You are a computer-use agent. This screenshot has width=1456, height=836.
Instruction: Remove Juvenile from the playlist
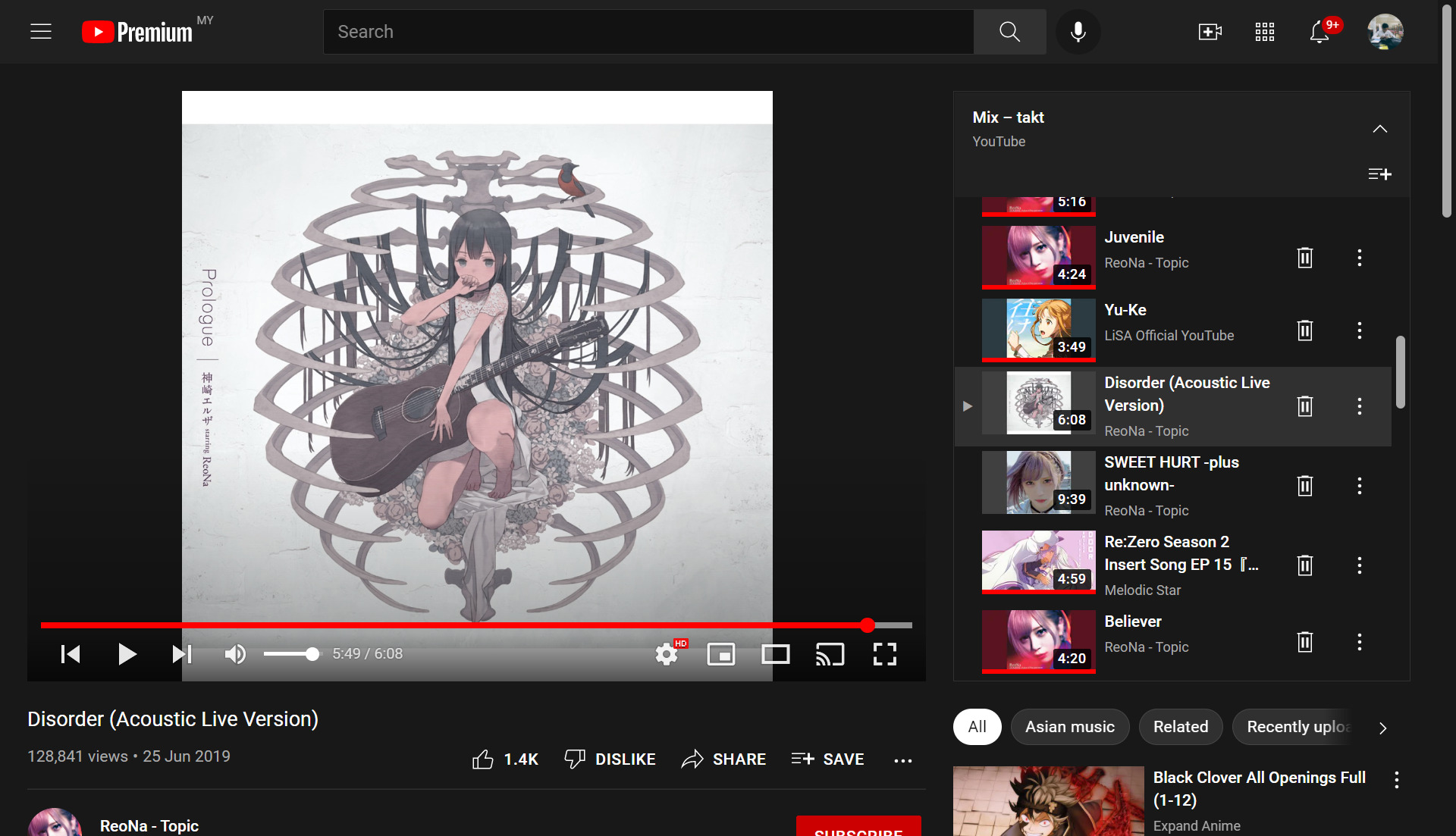pos(1304,258)
